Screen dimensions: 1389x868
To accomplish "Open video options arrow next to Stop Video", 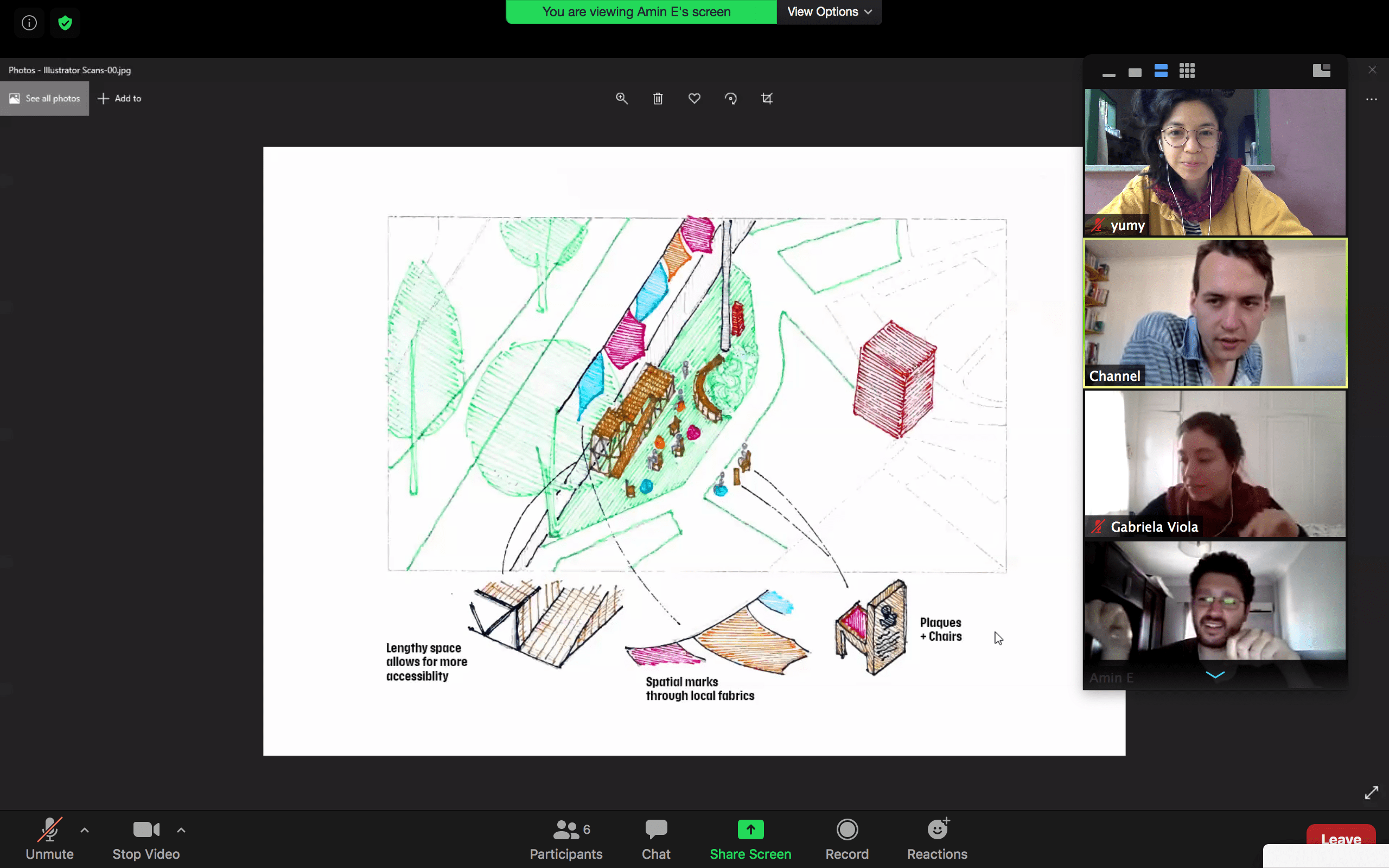I will click(x=181, y=830).
